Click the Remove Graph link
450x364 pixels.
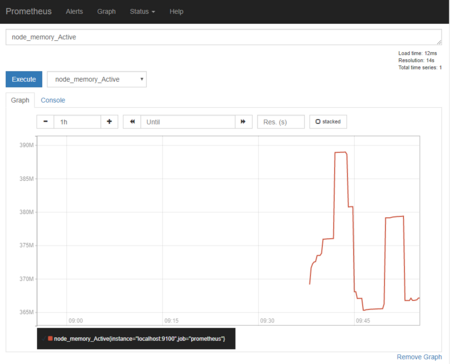419,357
